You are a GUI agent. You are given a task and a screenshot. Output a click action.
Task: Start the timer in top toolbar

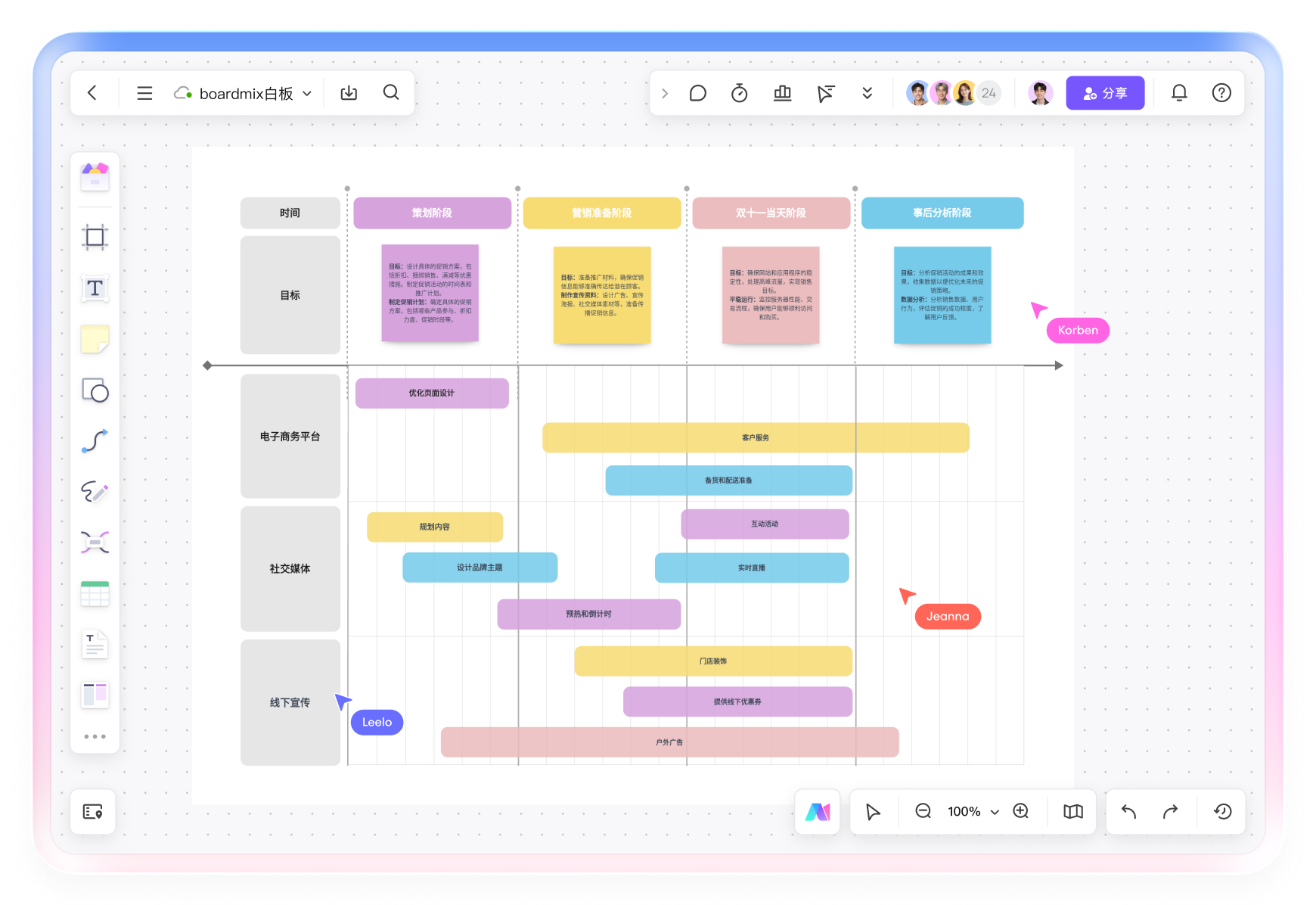739,93
